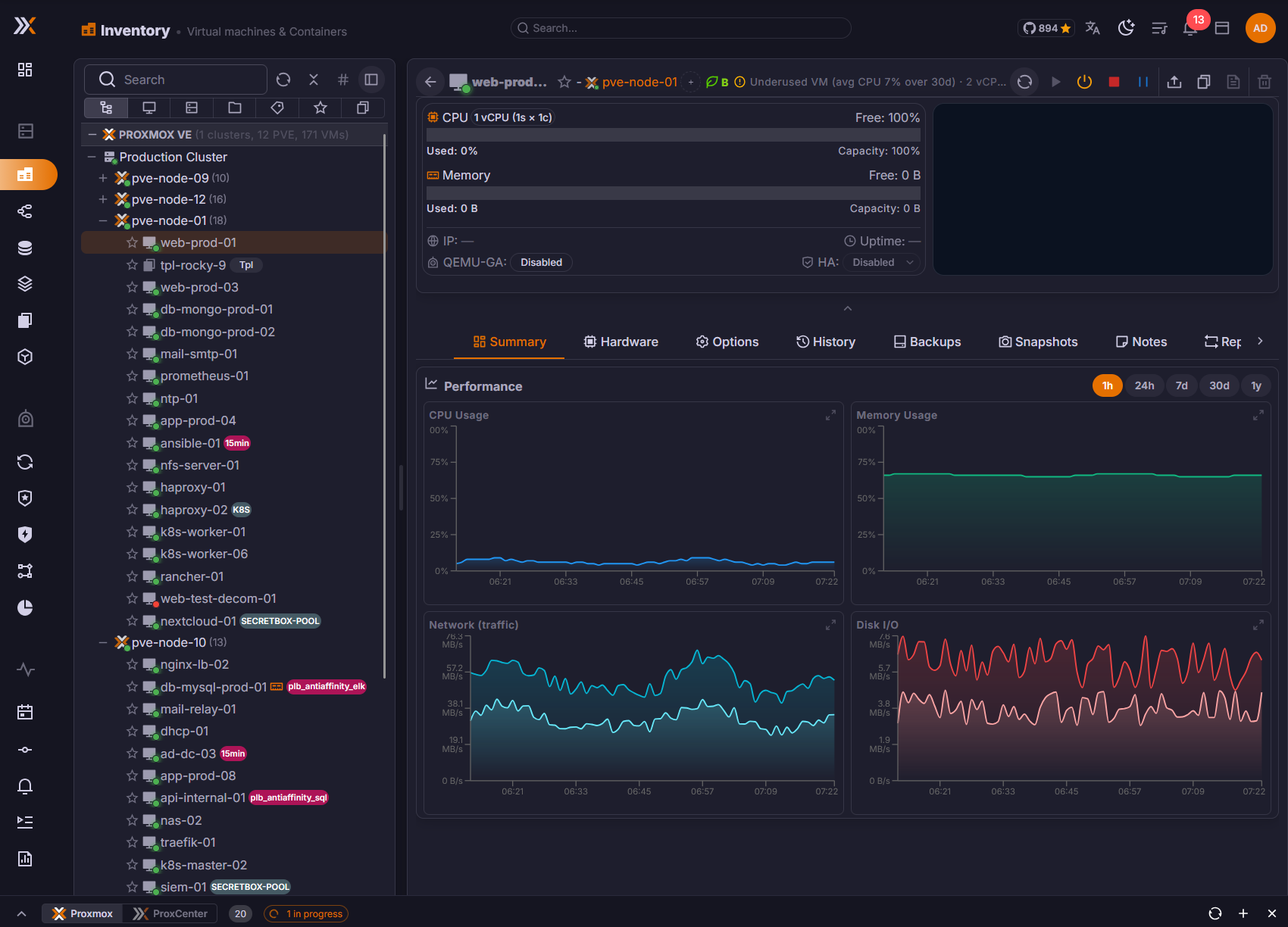Open the Options tab
This screenshot has width=1288, height=927.
(727, 342)
